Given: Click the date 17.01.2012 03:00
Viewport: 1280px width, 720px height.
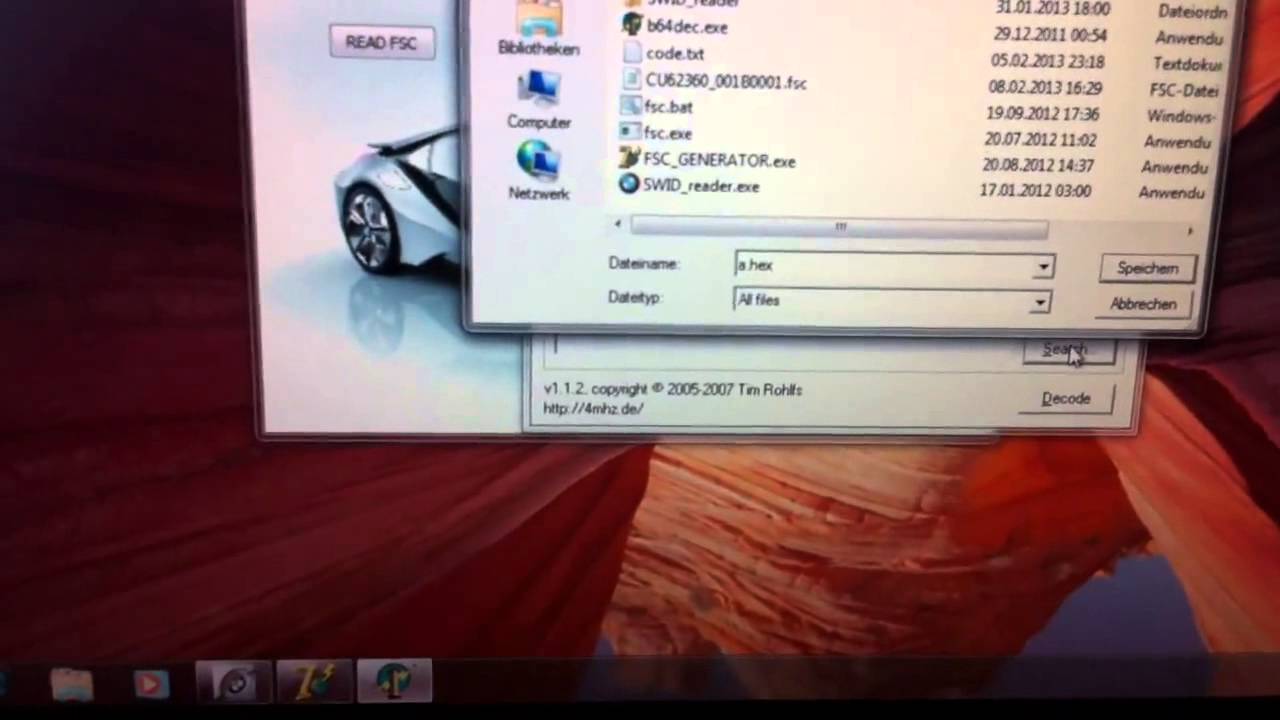Looking at the screenshot, I should 1034,190.
